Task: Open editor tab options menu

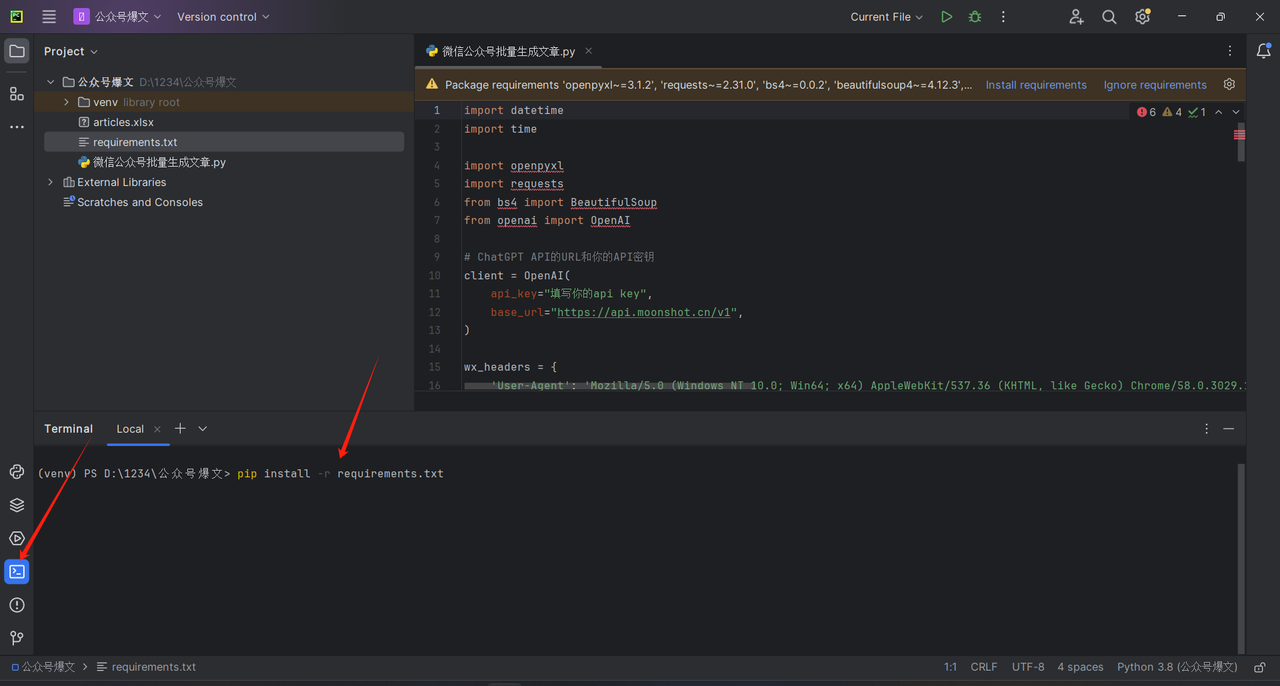Action: [1230, 51]
